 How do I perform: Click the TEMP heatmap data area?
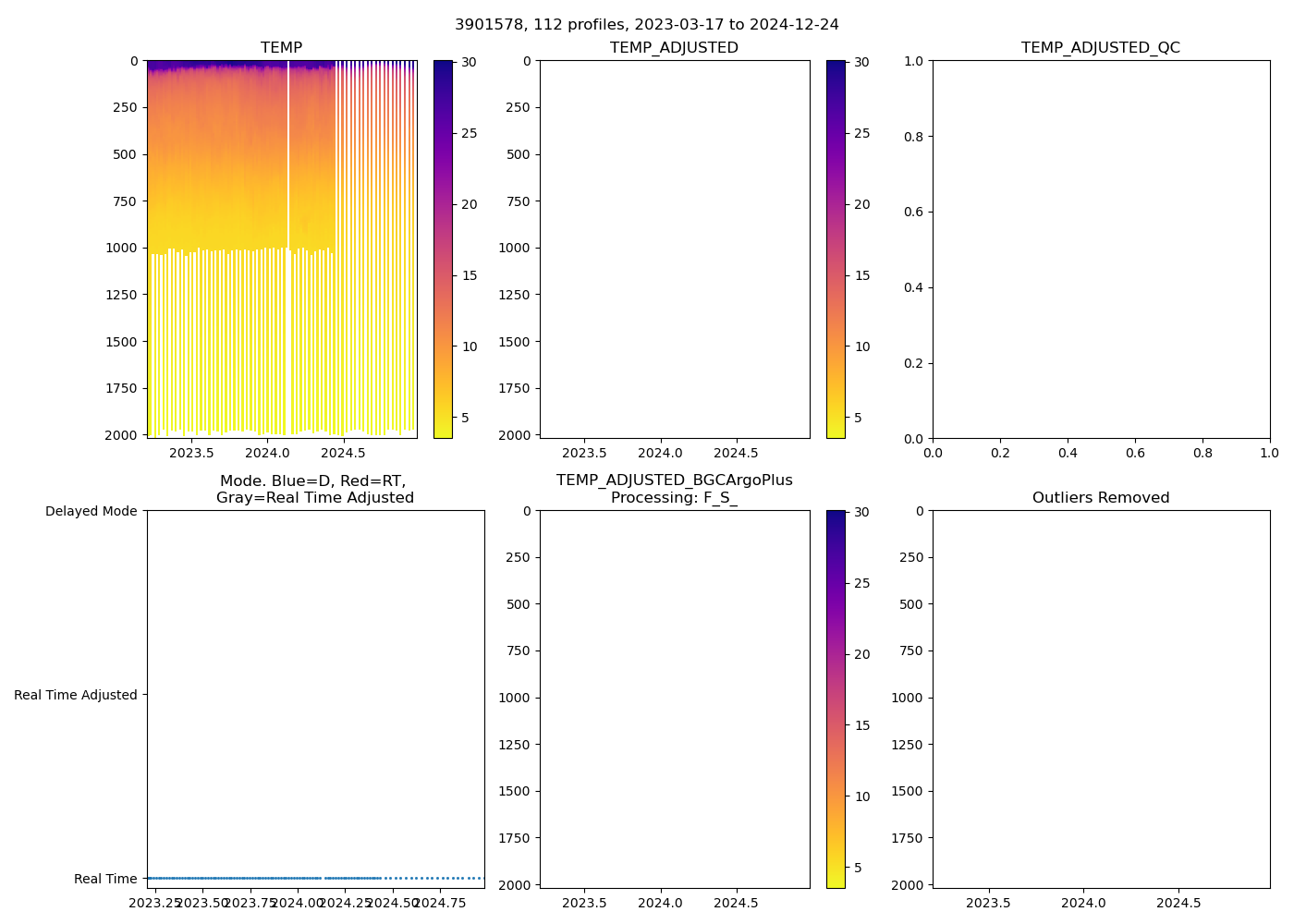point(240,185)
